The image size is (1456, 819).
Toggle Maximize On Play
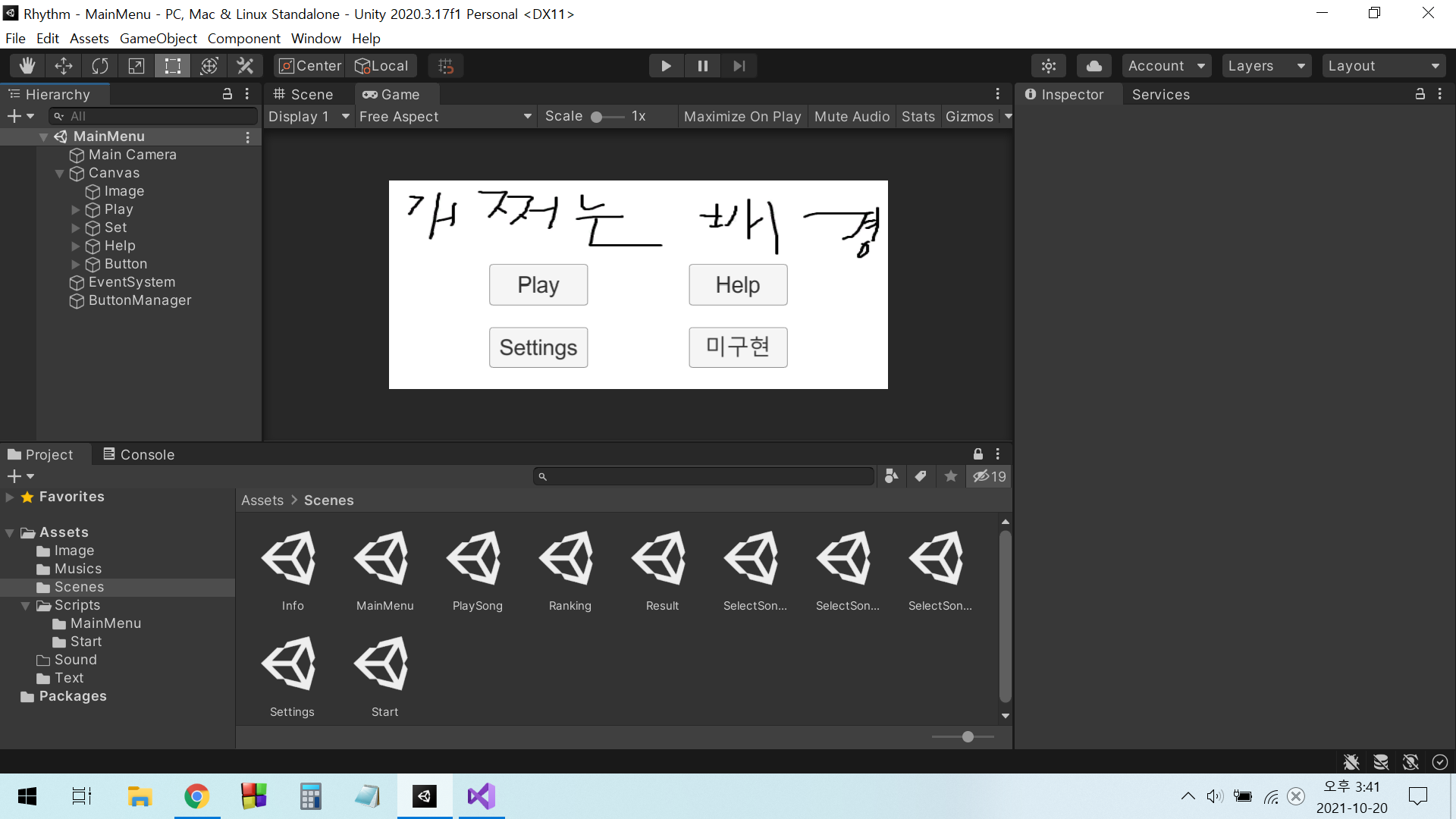pyautogui.click(x=742, y=116)
